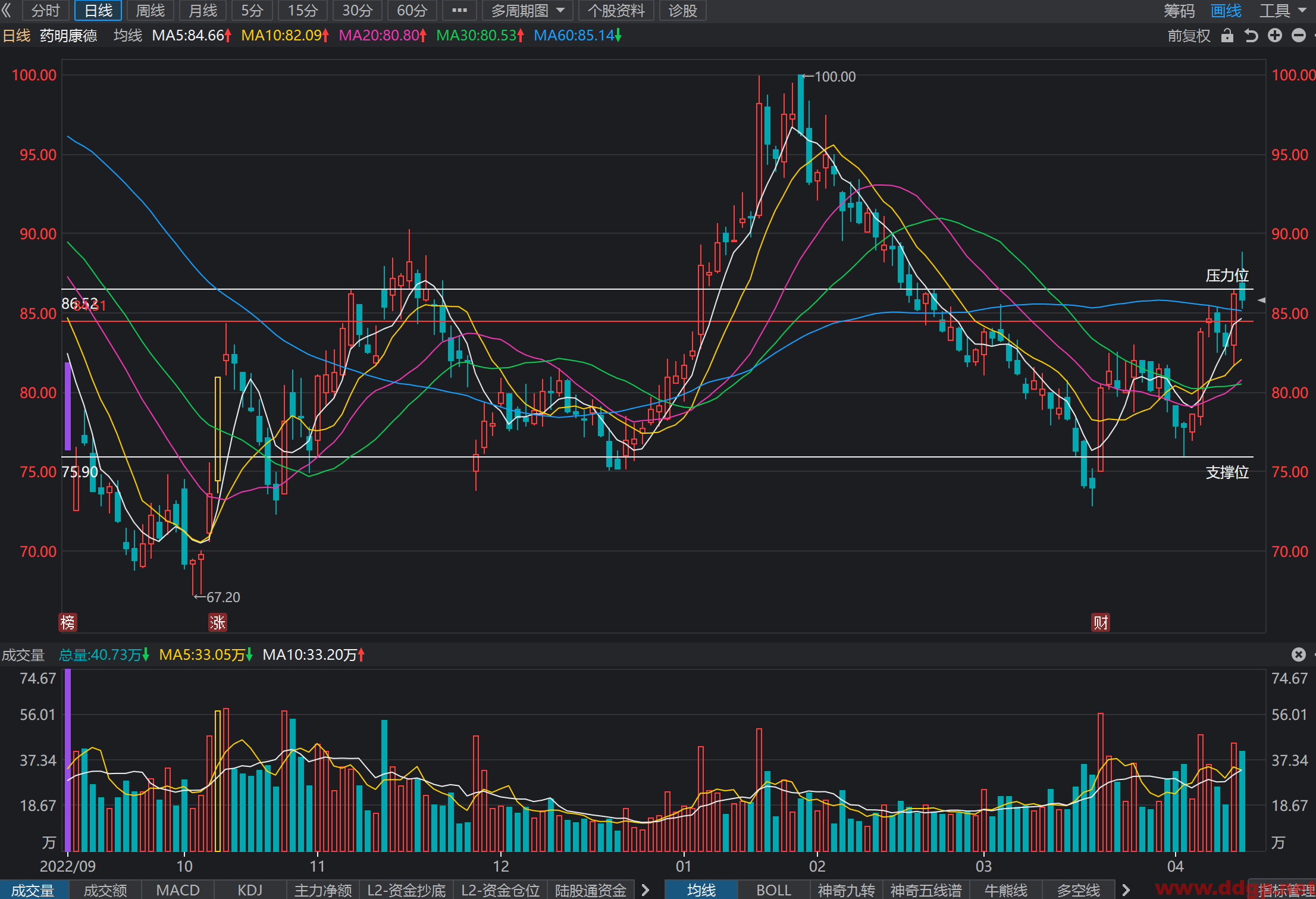
Task: Expand more sub-indicators via the left chevron
Action: 645,890
